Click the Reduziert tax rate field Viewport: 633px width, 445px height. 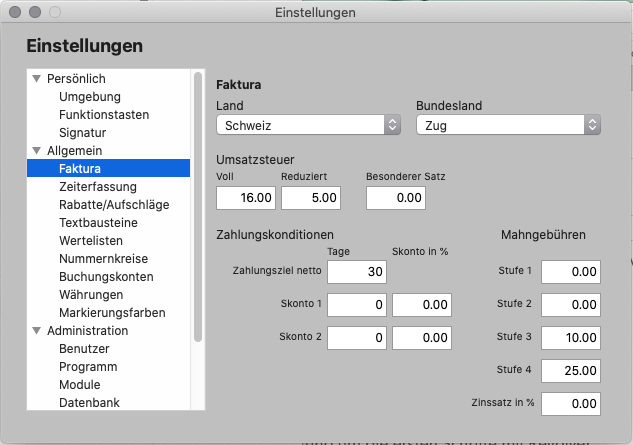click(x=312, y=198)
